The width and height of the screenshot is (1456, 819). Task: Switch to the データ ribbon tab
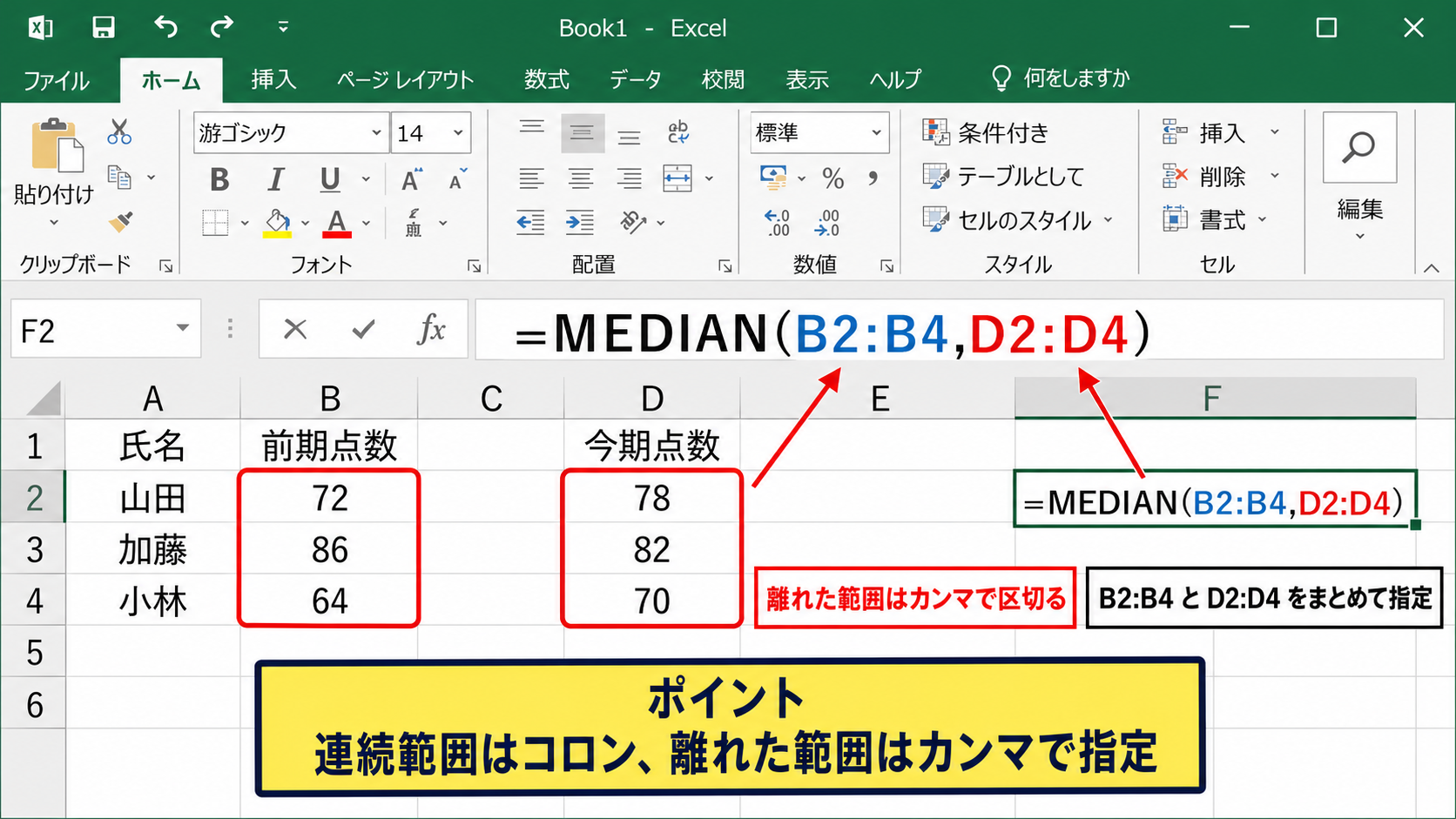635,79
